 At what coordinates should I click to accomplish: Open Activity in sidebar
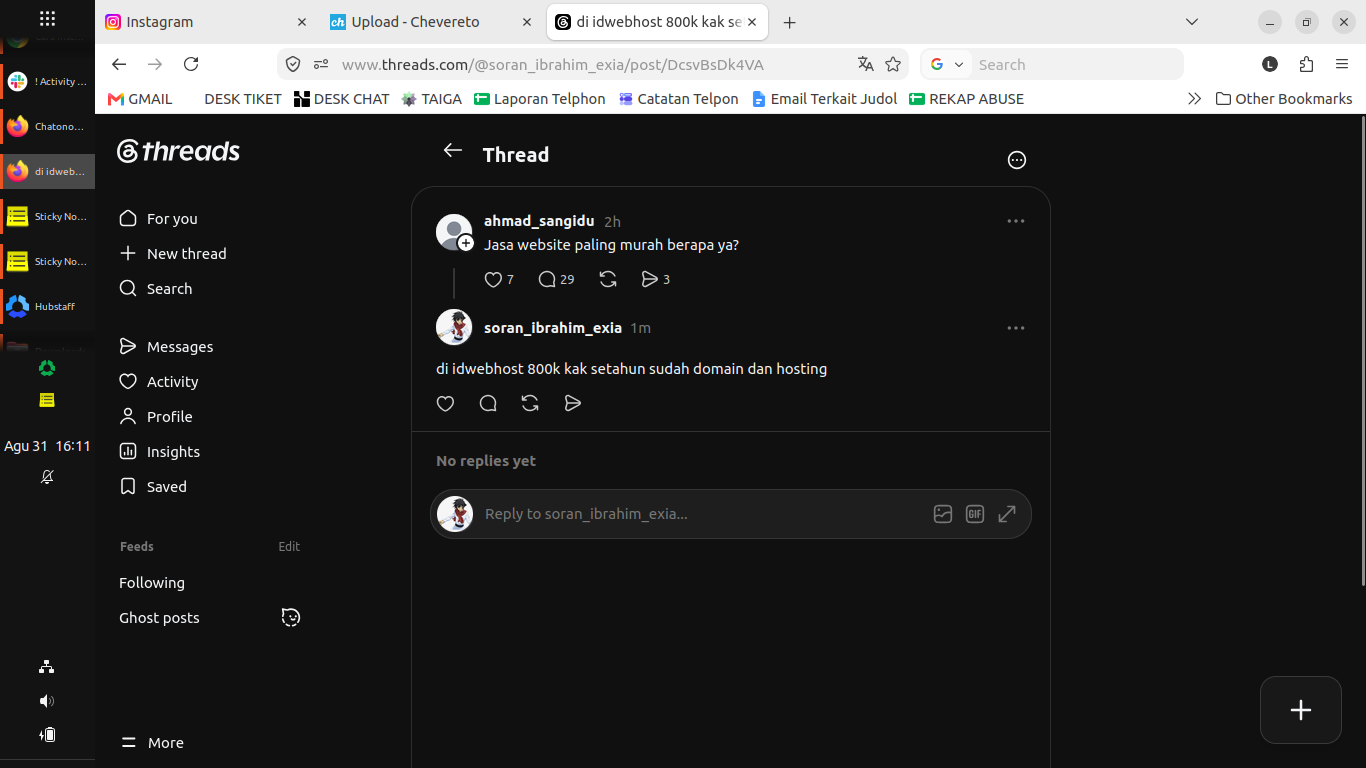point(159,382)
